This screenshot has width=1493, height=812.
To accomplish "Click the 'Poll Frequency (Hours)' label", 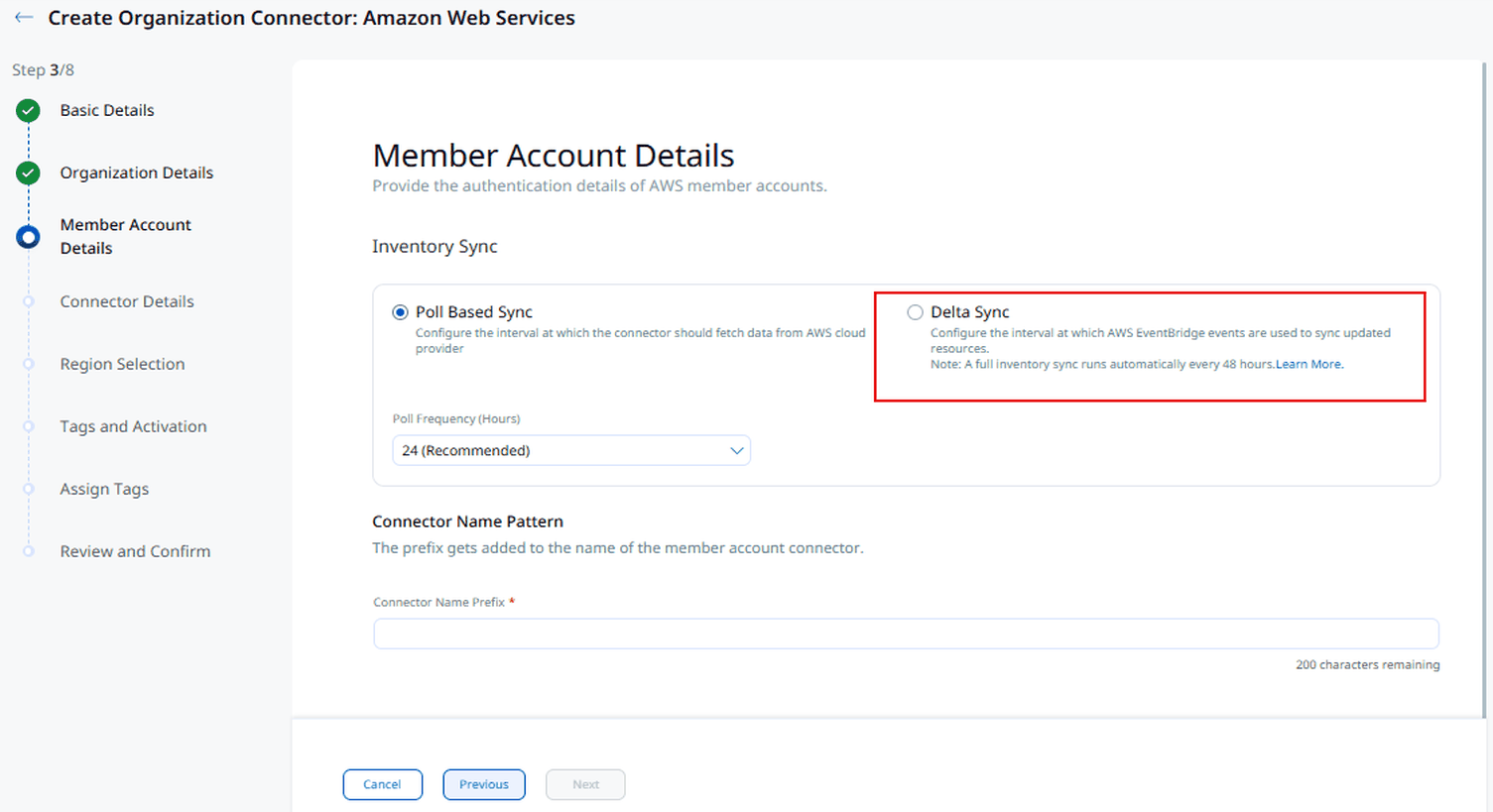I will [x=456, y=418].
